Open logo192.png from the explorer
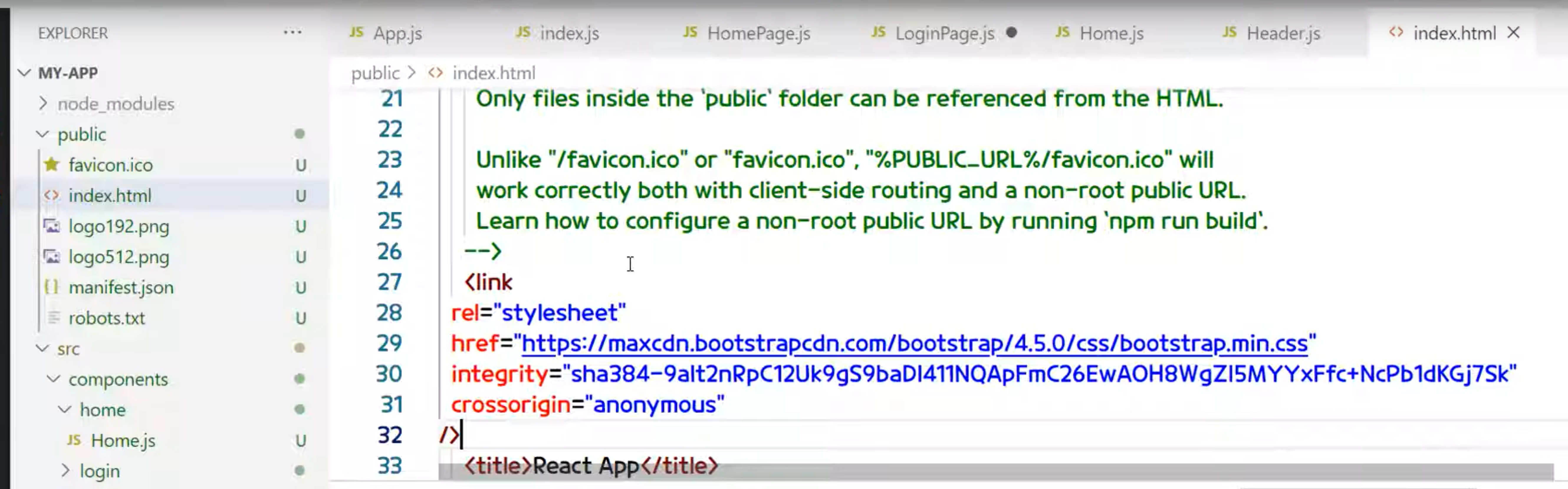 click(x=119, y=227)
